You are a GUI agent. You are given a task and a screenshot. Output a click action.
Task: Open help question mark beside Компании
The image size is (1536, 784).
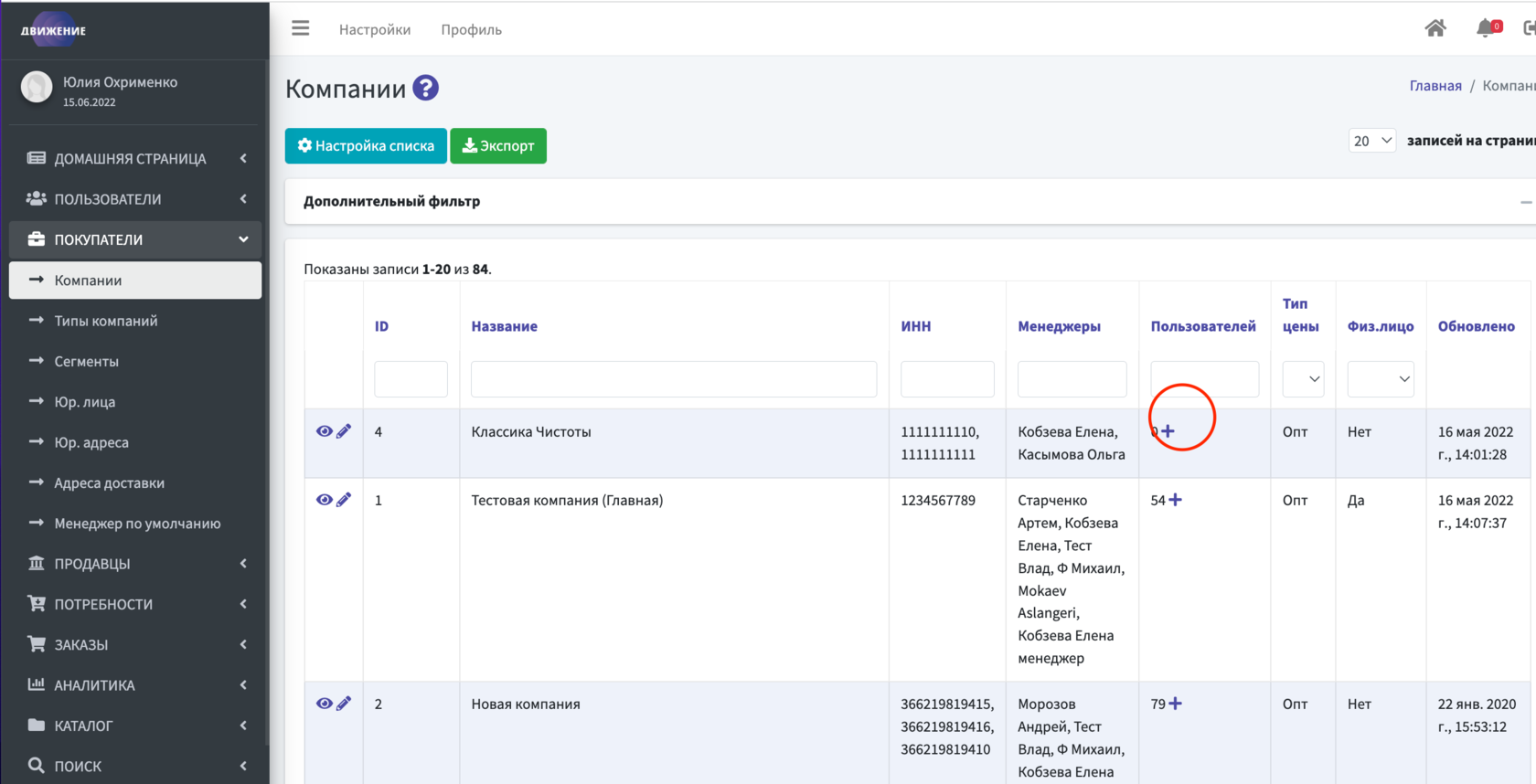coord(425,88)
